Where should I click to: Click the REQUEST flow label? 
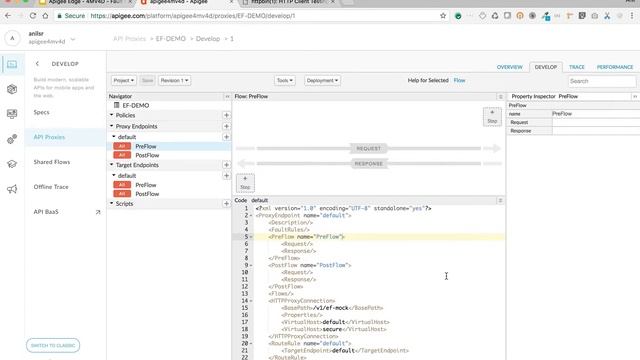coord(369,149)
